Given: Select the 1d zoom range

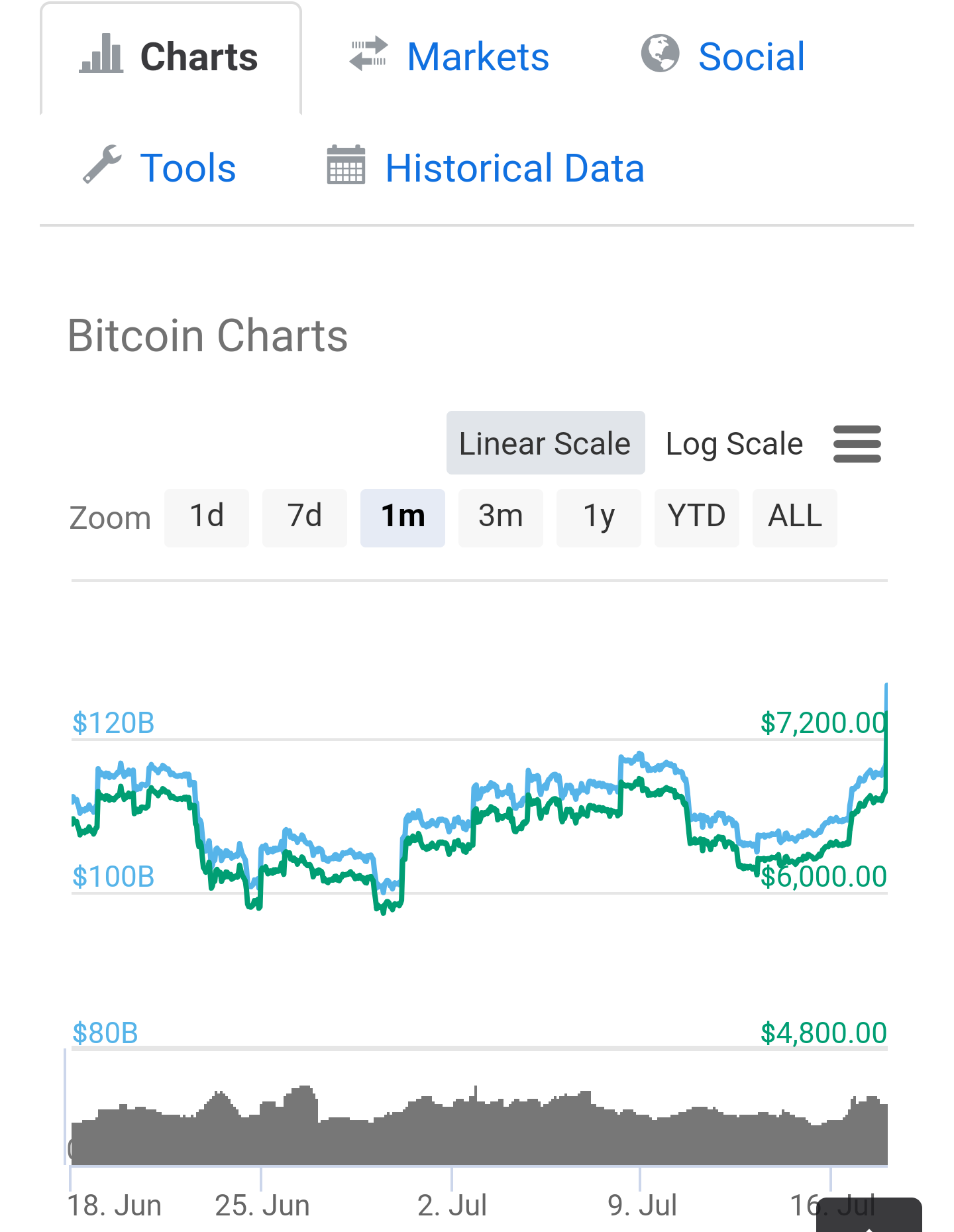Looking at the screenshot, I should (x=207, y=518).
